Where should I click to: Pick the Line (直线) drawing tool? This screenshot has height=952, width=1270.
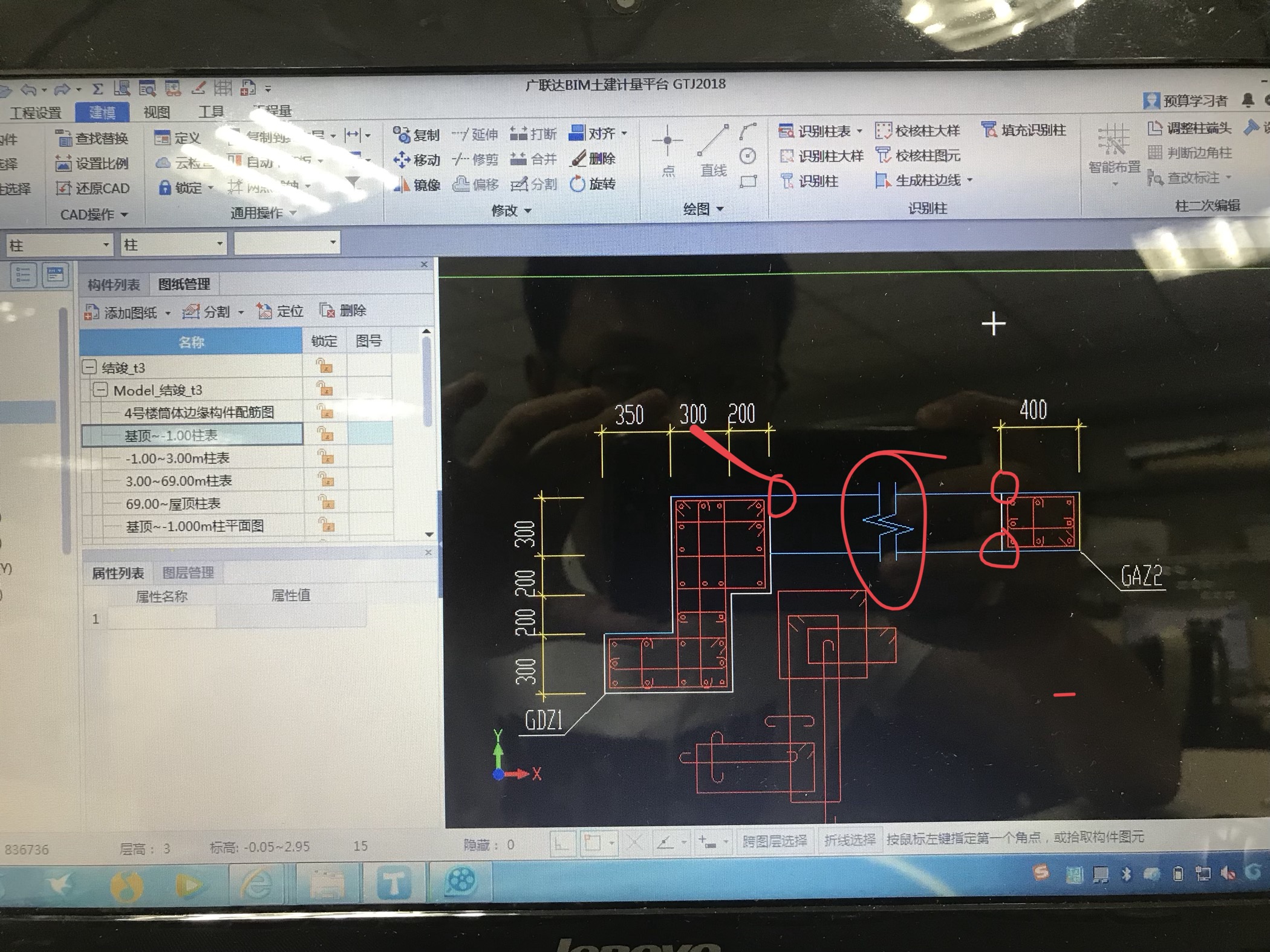[x=713, y=151]
